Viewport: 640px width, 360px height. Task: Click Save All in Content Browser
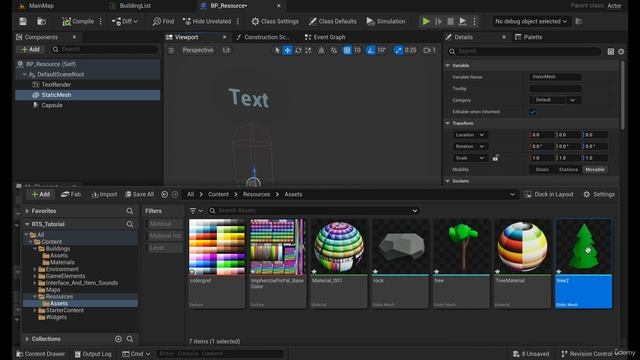pos(140,194)
